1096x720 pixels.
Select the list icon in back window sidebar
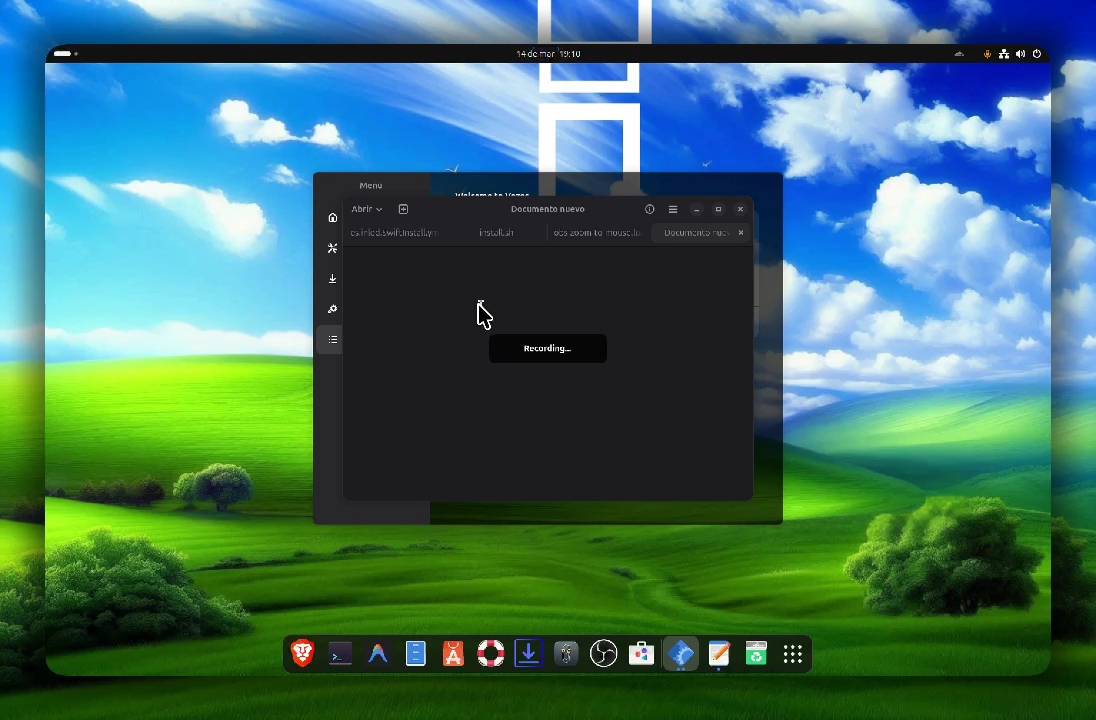333,340
